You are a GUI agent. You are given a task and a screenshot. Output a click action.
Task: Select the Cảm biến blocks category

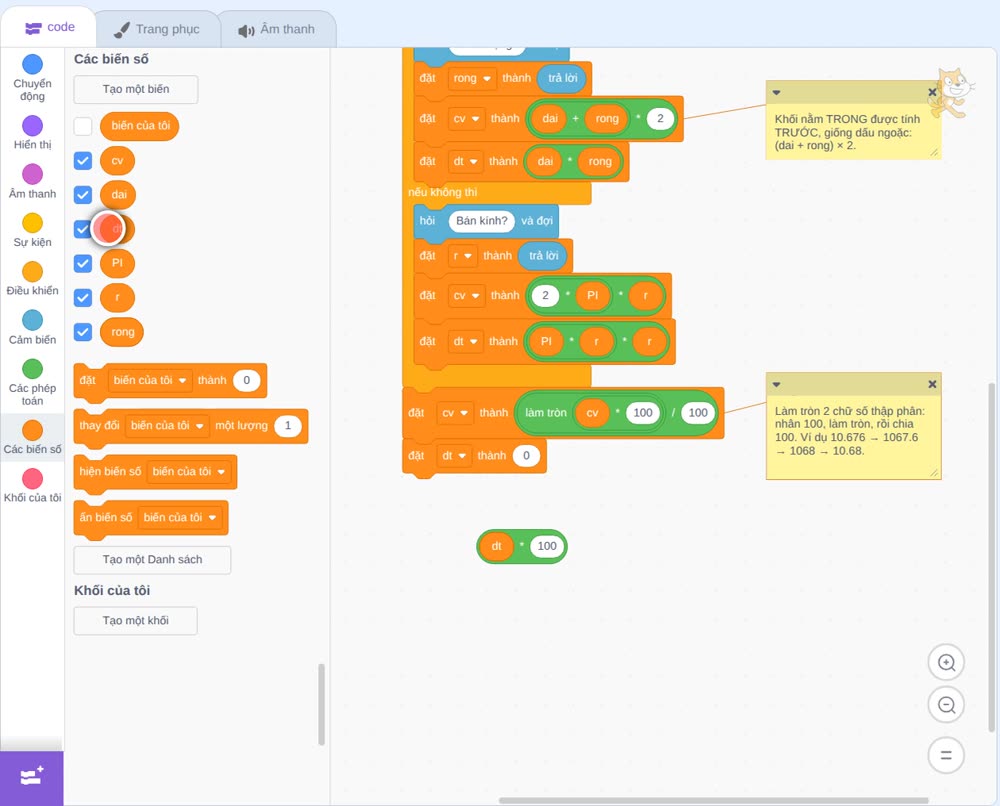[x=32, y=327]
